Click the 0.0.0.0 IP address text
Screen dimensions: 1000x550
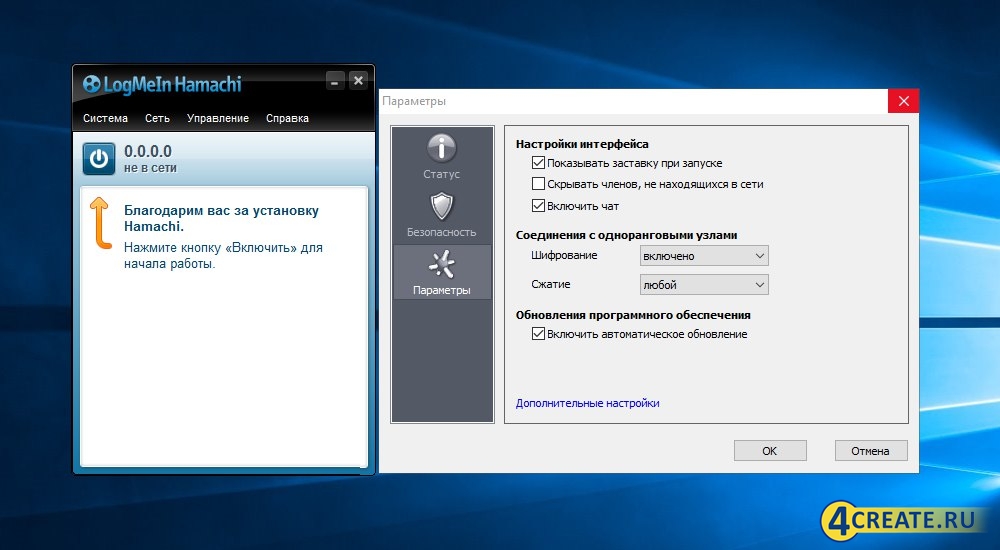click(148, 151)
